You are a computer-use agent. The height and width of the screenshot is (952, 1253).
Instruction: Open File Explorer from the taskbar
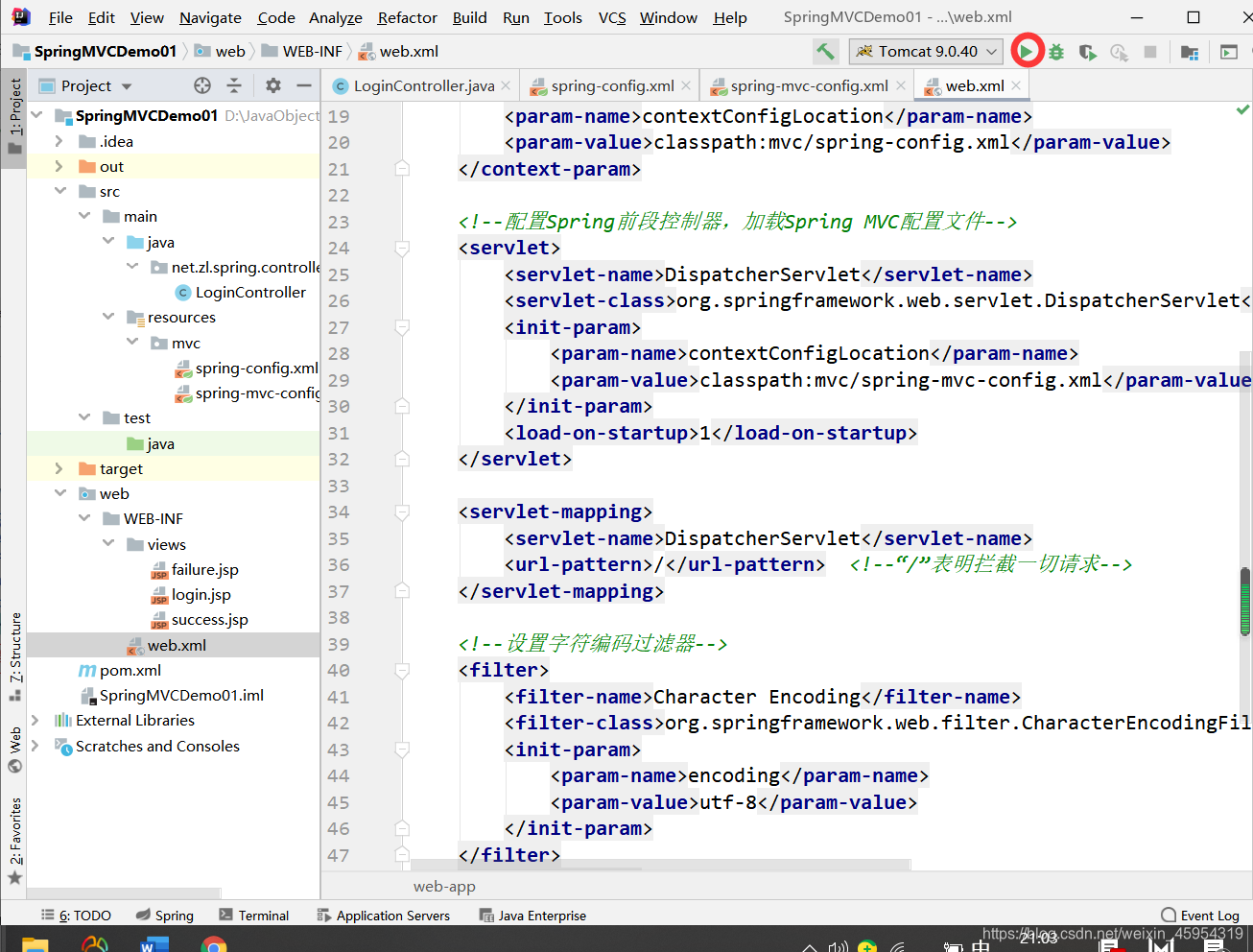[35, 945]
